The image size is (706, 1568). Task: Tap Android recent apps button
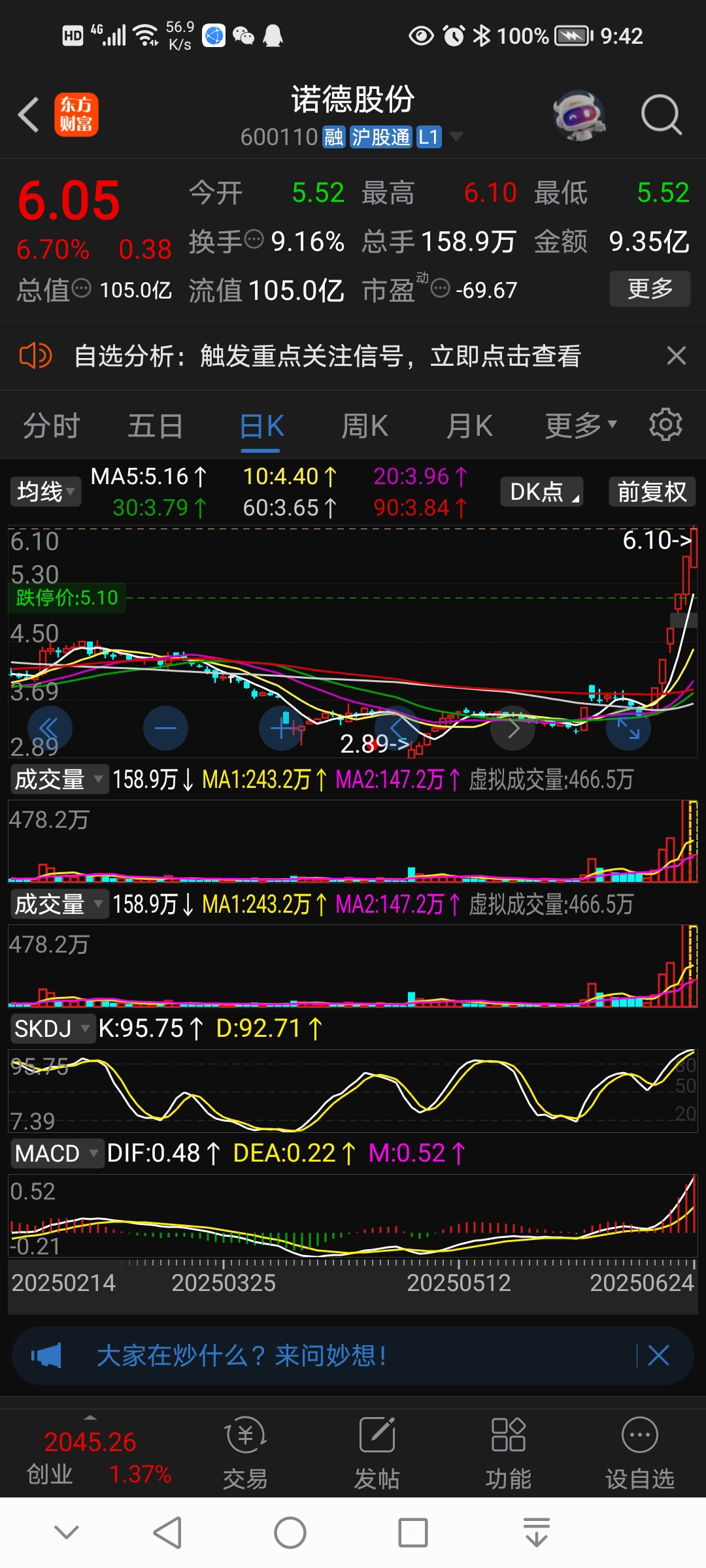(413, 1532)
